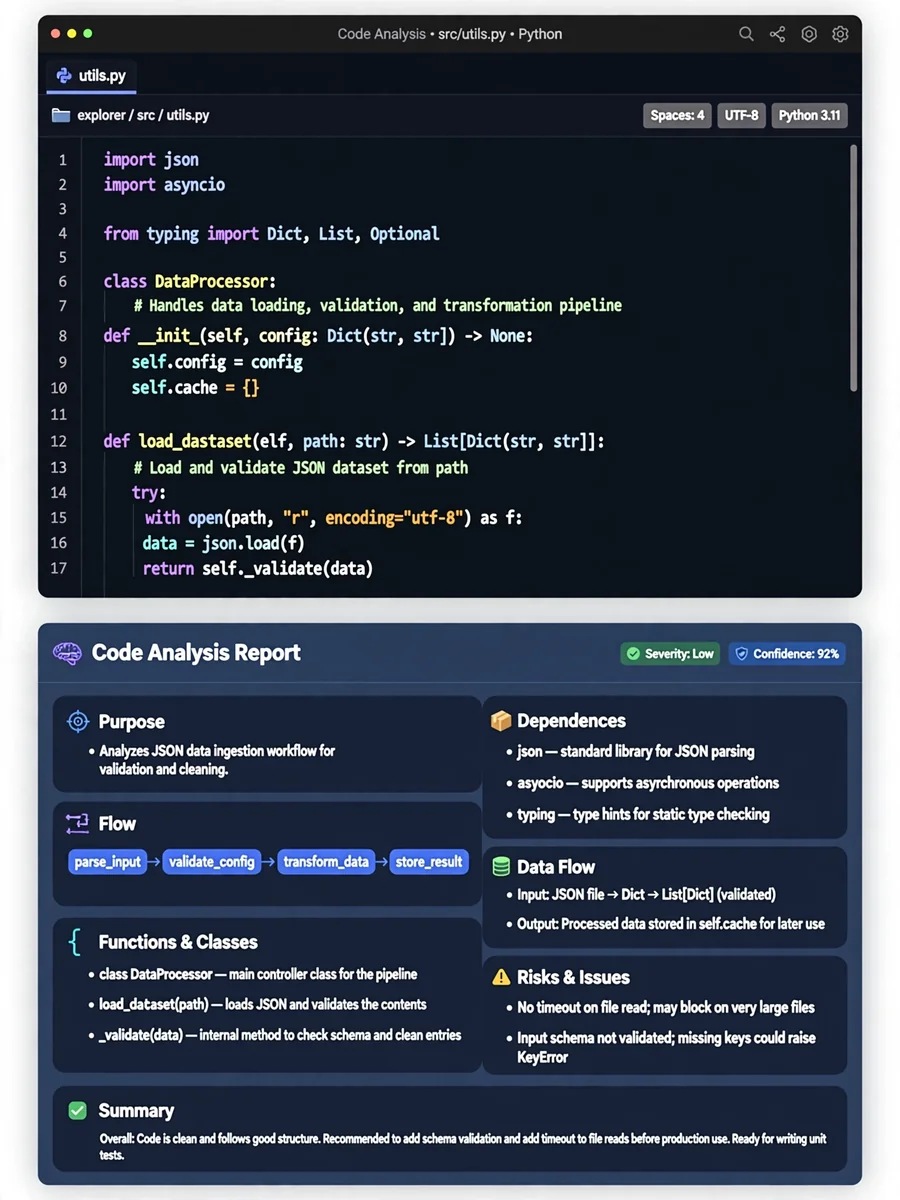Viewport: 900px width, 1200px height.
Task: Click the warning triangle beside Risks & Issues
Action: pos(501,977)
